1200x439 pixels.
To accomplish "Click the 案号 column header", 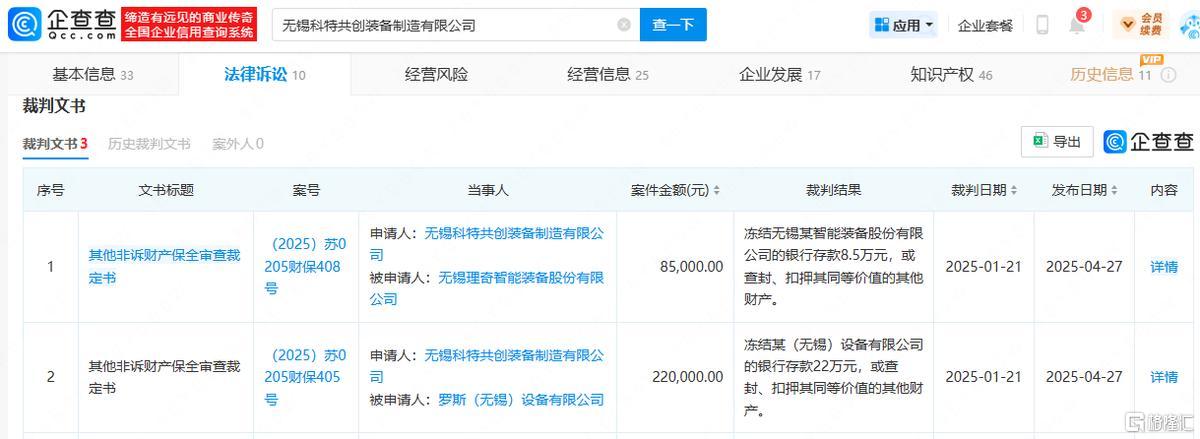I will tap(306, 190).
